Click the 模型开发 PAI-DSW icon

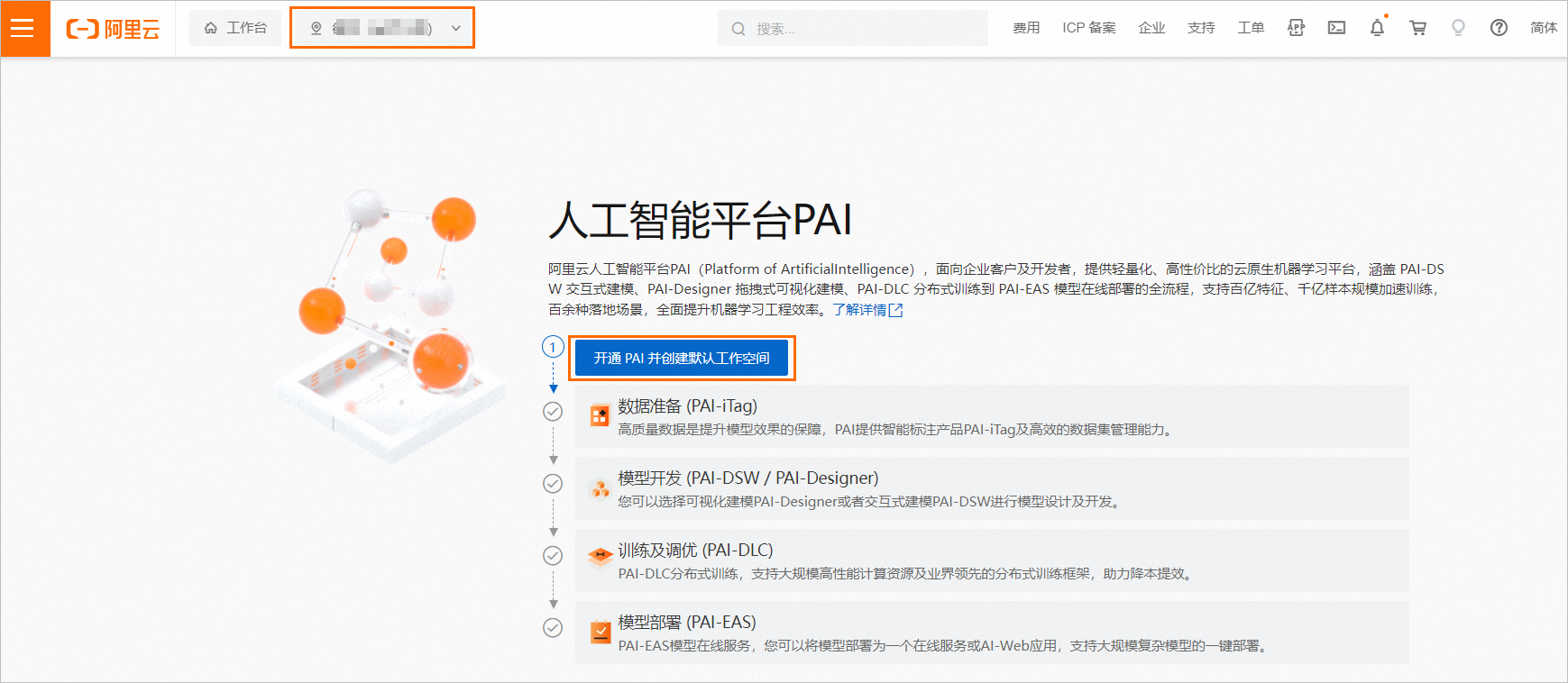tap(600, 488)
